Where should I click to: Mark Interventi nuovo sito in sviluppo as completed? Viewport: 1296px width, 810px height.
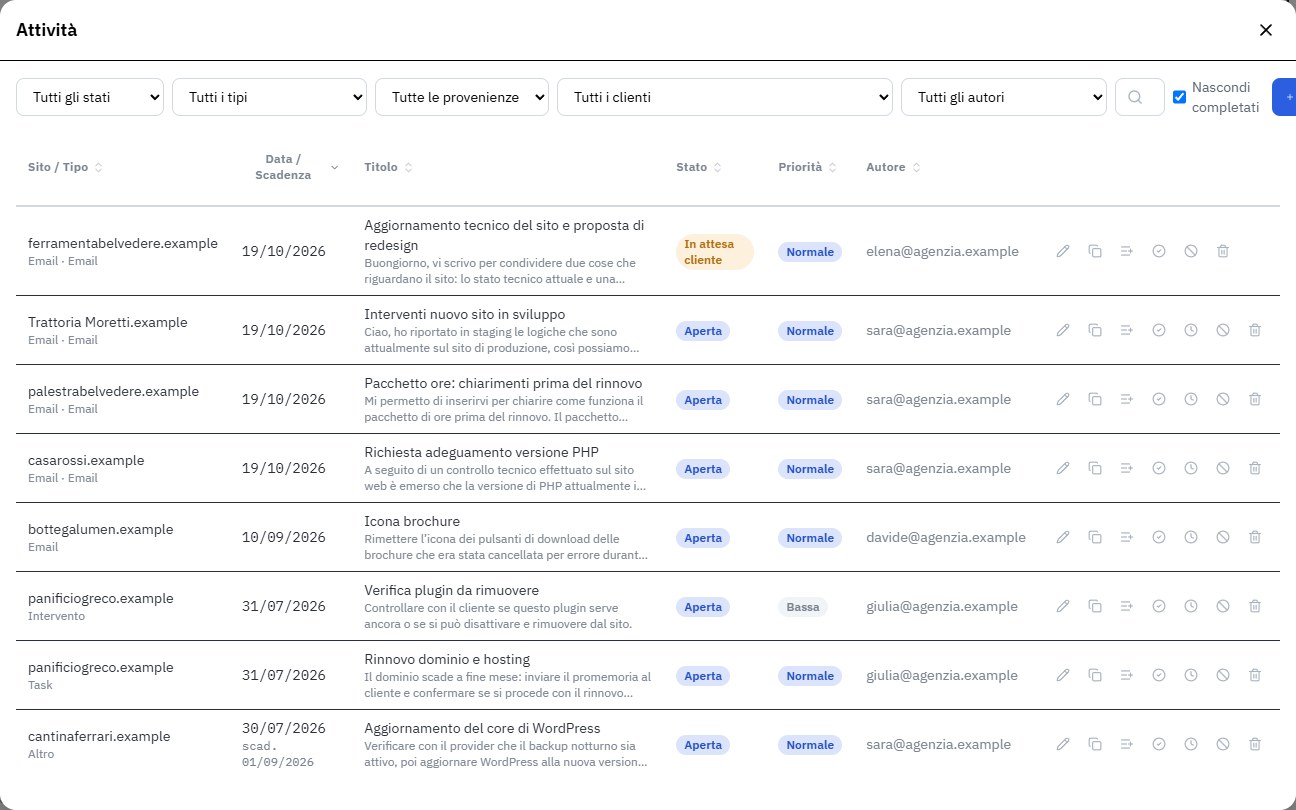coord(1159,330)
